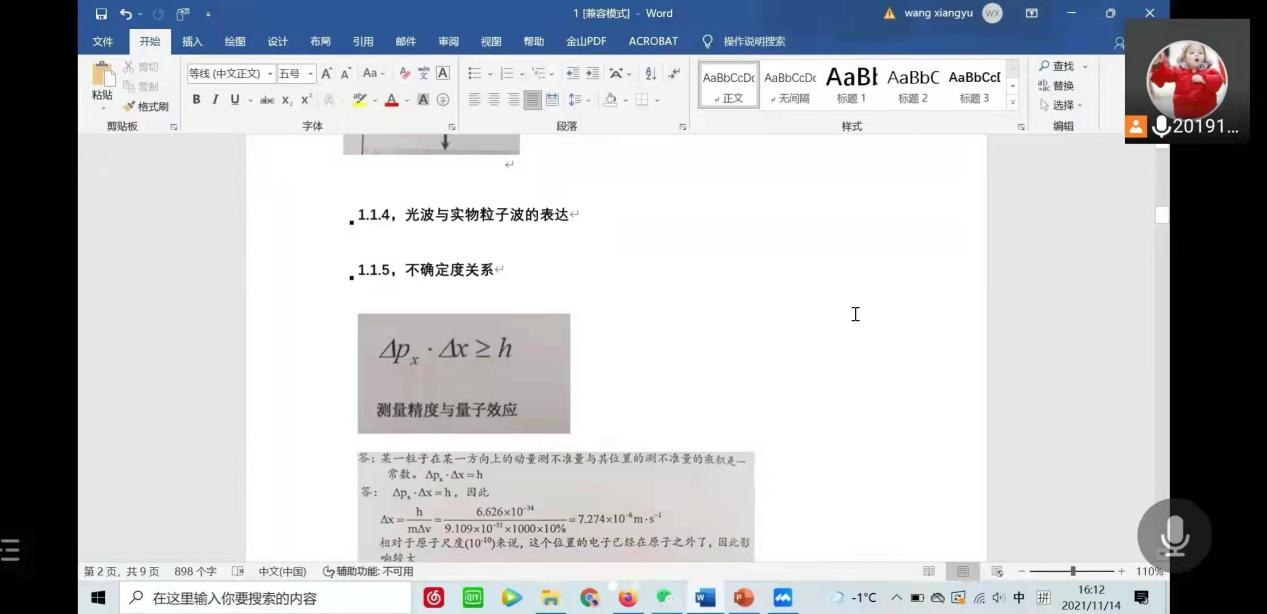Decrease font size with the smaller A
Screen dimensions: 1267x614
coord(346,73)
